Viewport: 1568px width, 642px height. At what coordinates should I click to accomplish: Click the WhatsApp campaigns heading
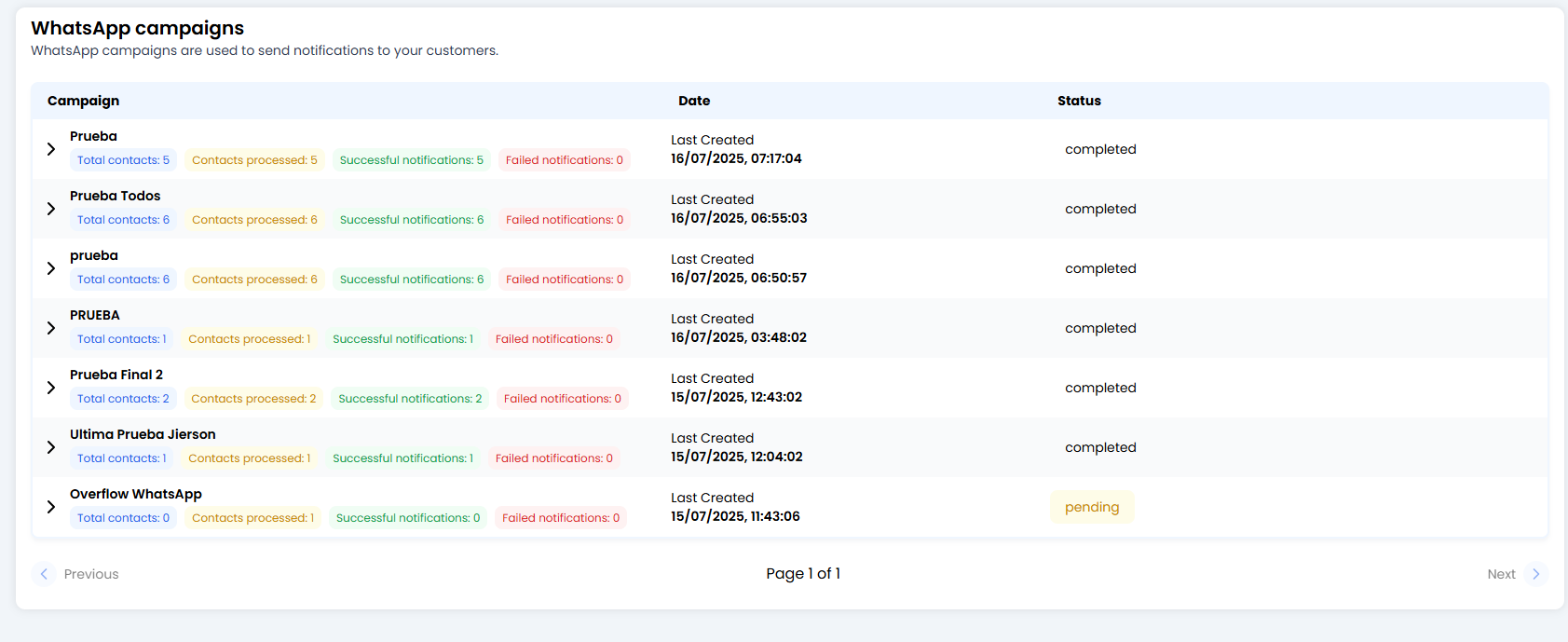tap(137, 28)
